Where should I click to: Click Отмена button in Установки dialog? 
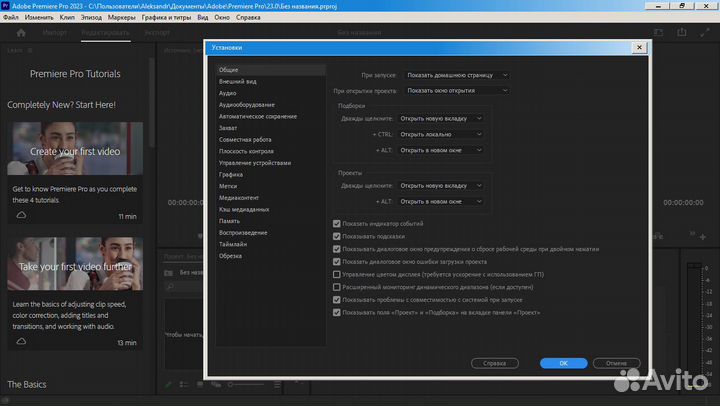(x=616, y=363)
